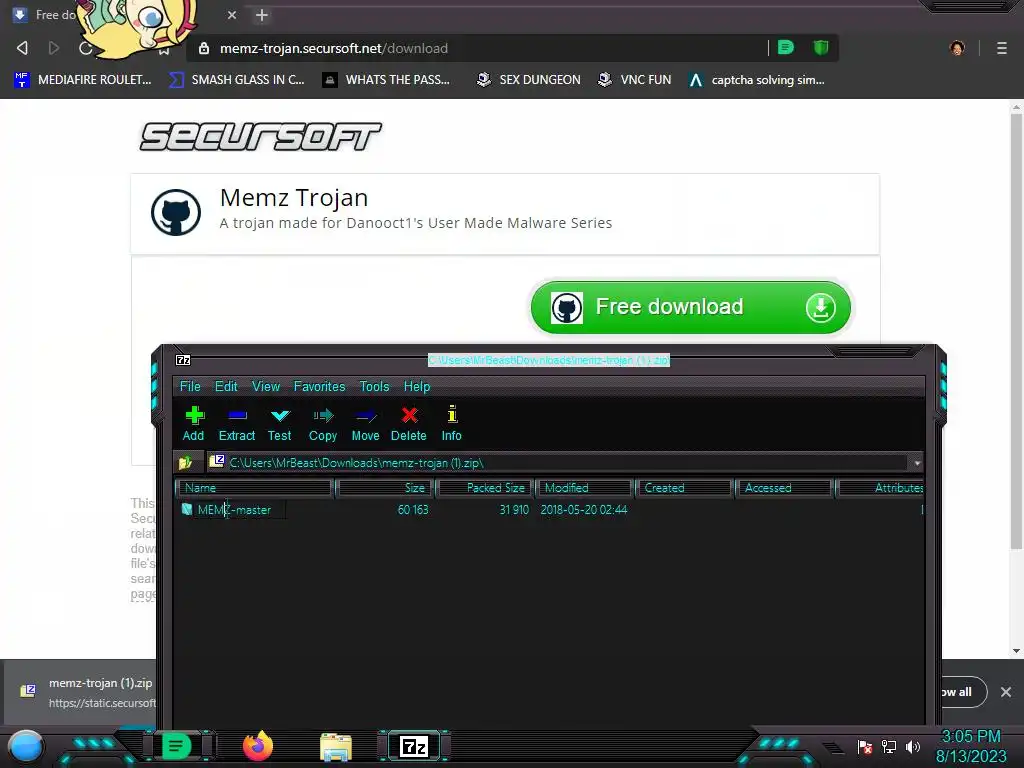Click the Action Center flag tray icon
Viewport: 1024px width, 768px height.
tap(865, 746)
